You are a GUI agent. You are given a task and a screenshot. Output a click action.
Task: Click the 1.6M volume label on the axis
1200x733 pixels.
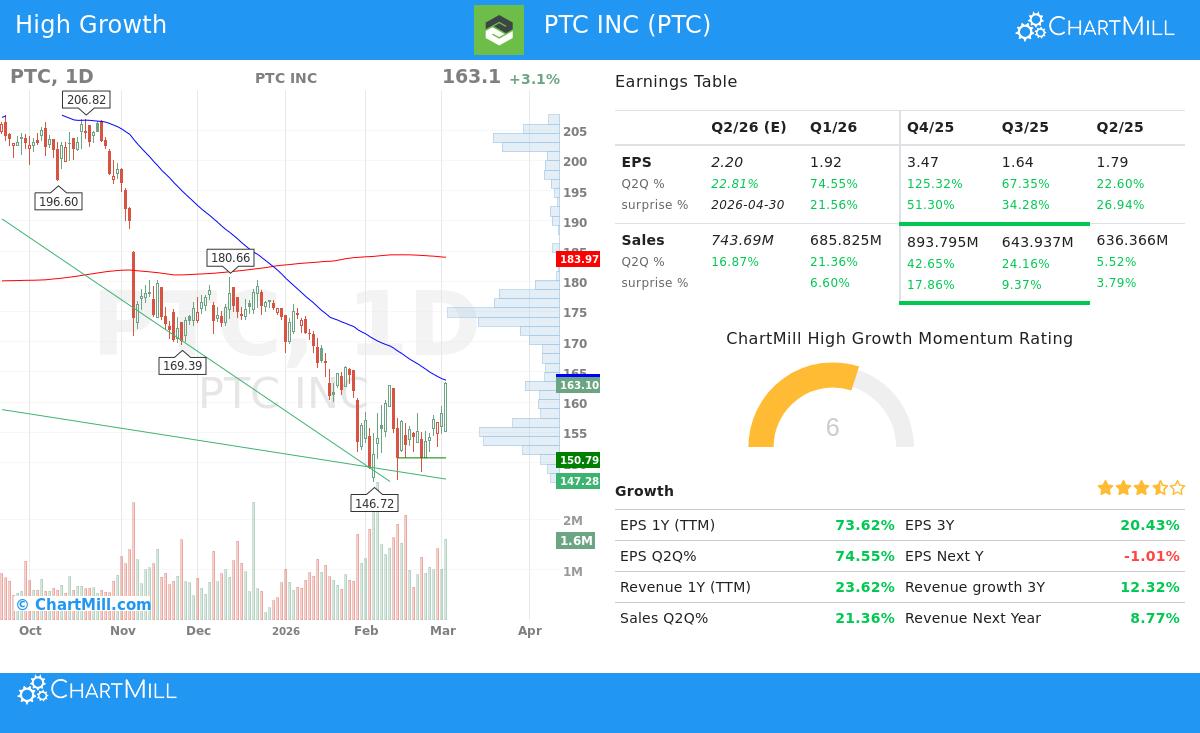point(574,541)
